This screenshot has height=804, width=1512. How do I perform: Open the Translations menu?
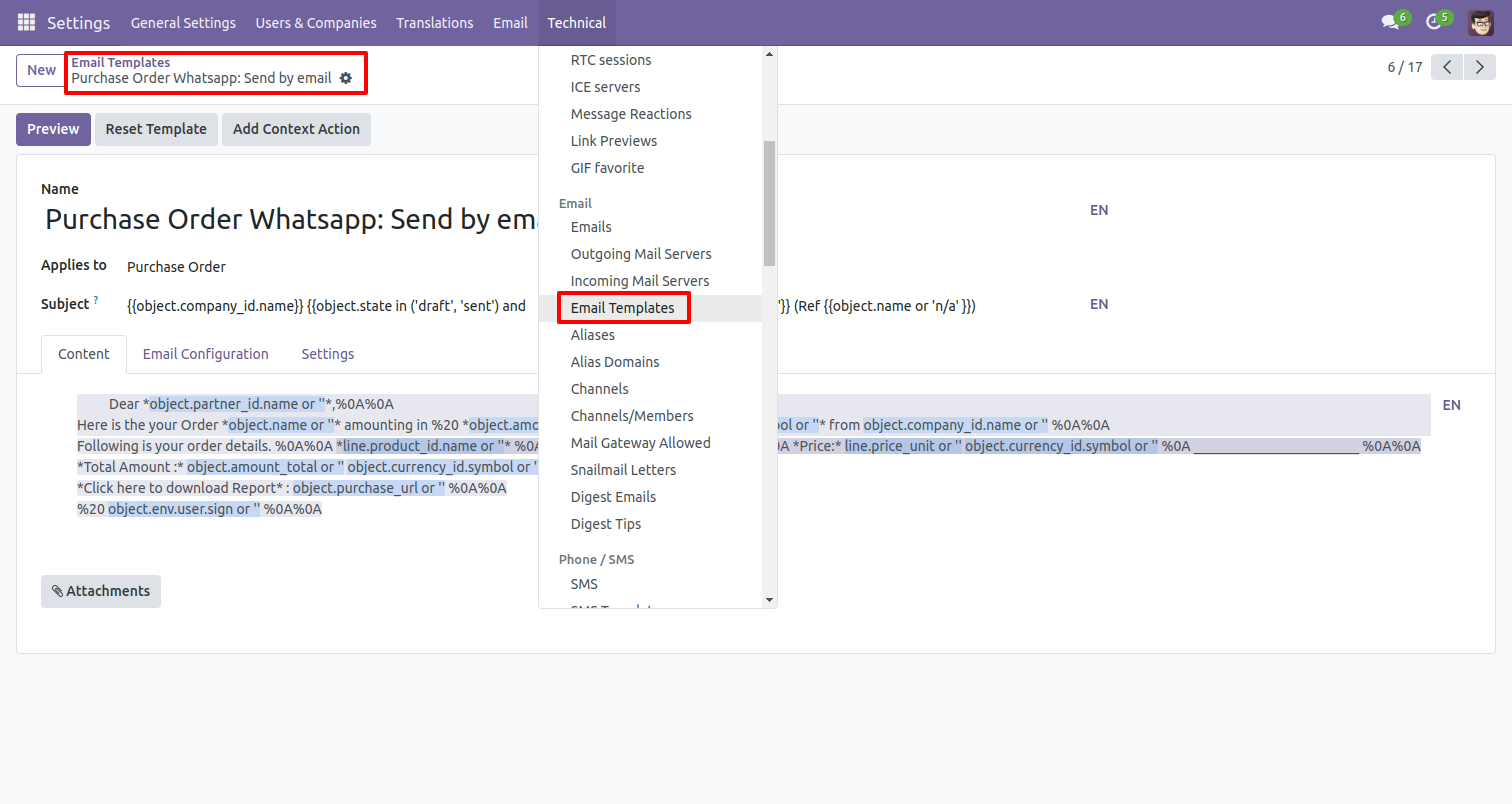click(435, 22)
